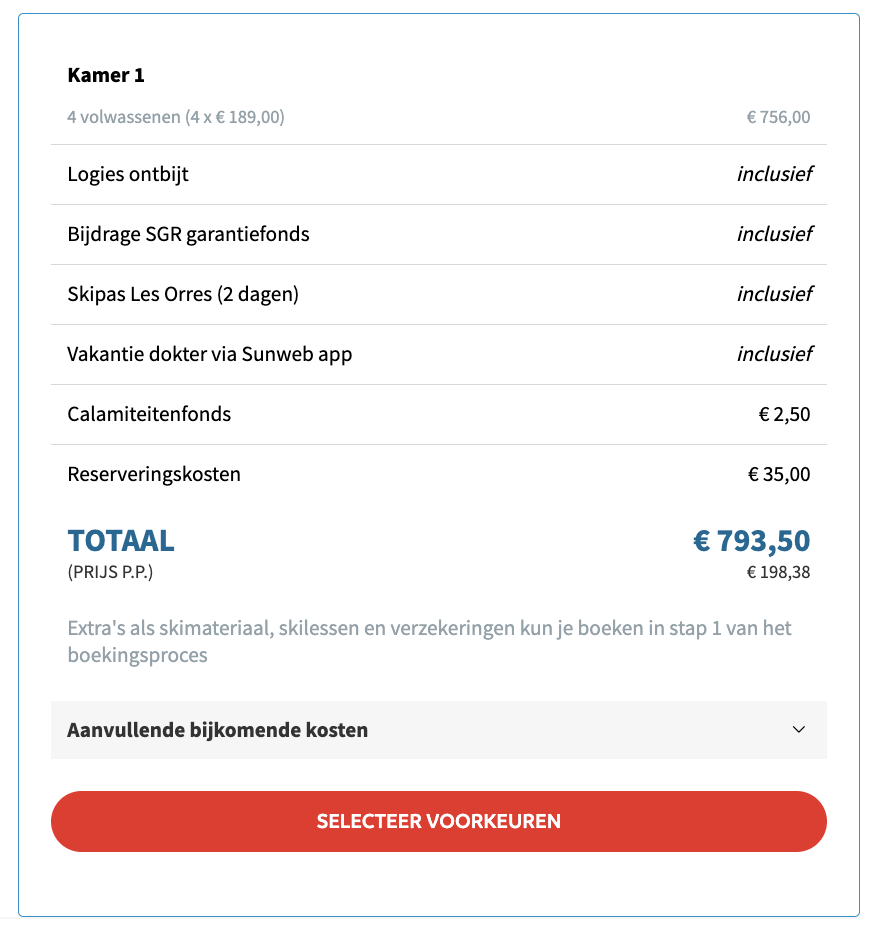The height and width of the screenshot is (942, 880).
Task: Click the € 198,38 price per person
Action: point(778,572)
